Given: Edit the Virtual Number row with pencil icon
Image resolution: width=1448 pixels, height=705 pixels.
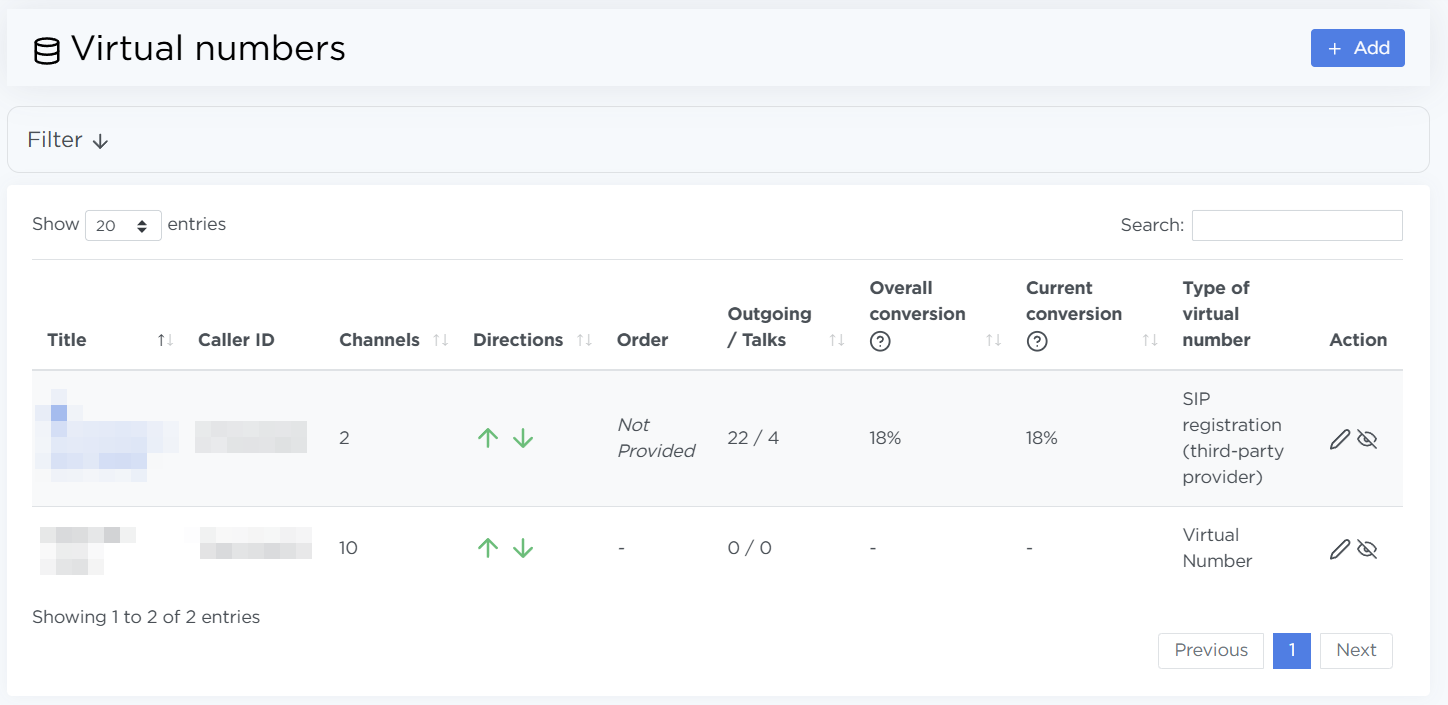Looking at the screenshot, I should tap(1339, 549).
